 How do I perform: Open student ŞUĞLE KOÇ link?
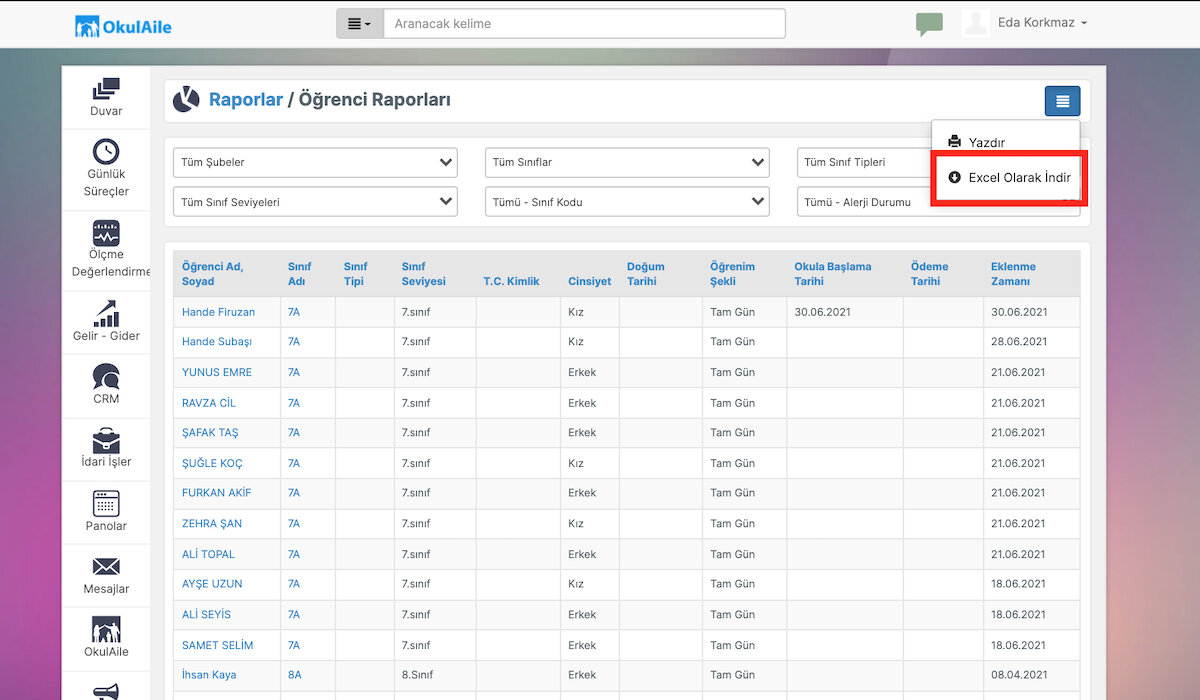coord(212,463)
